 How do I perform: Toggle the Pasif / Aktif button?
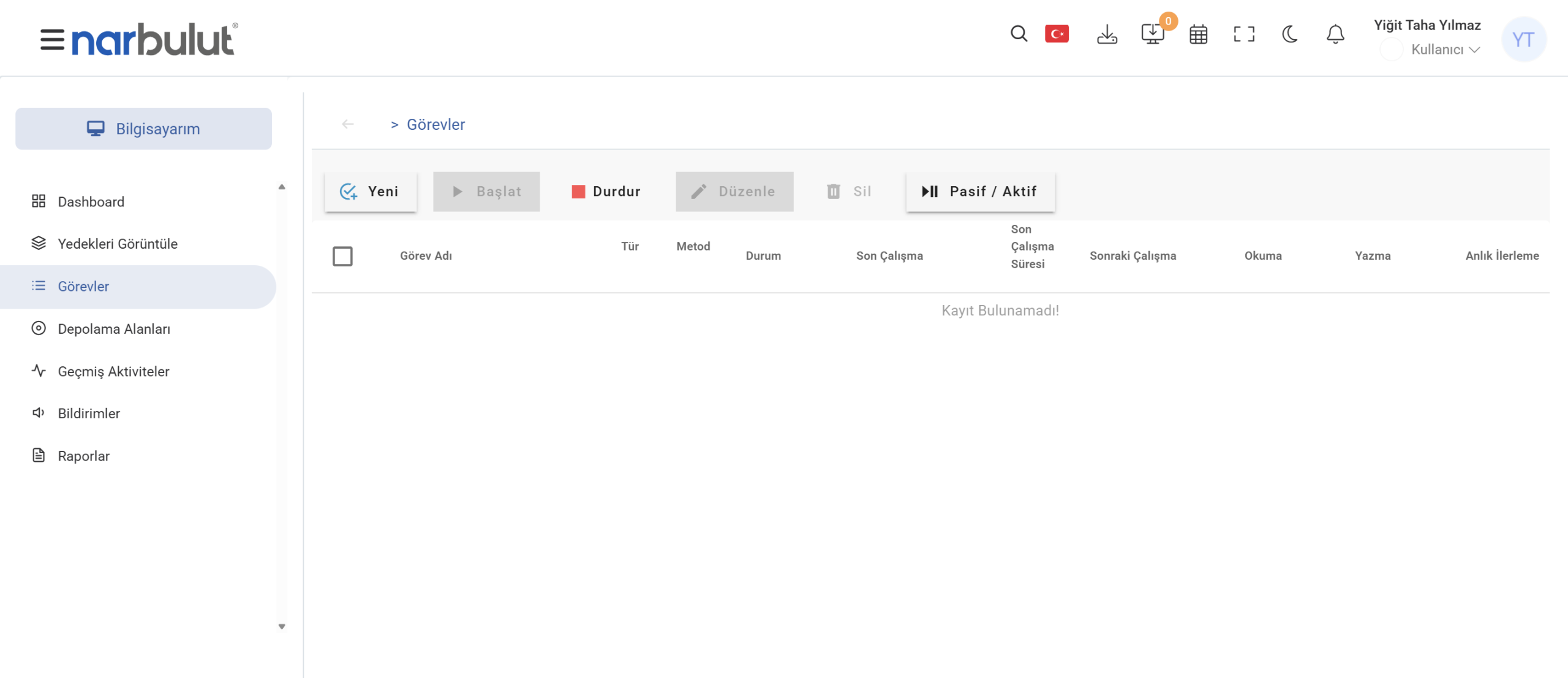click(x=980, y=192)
